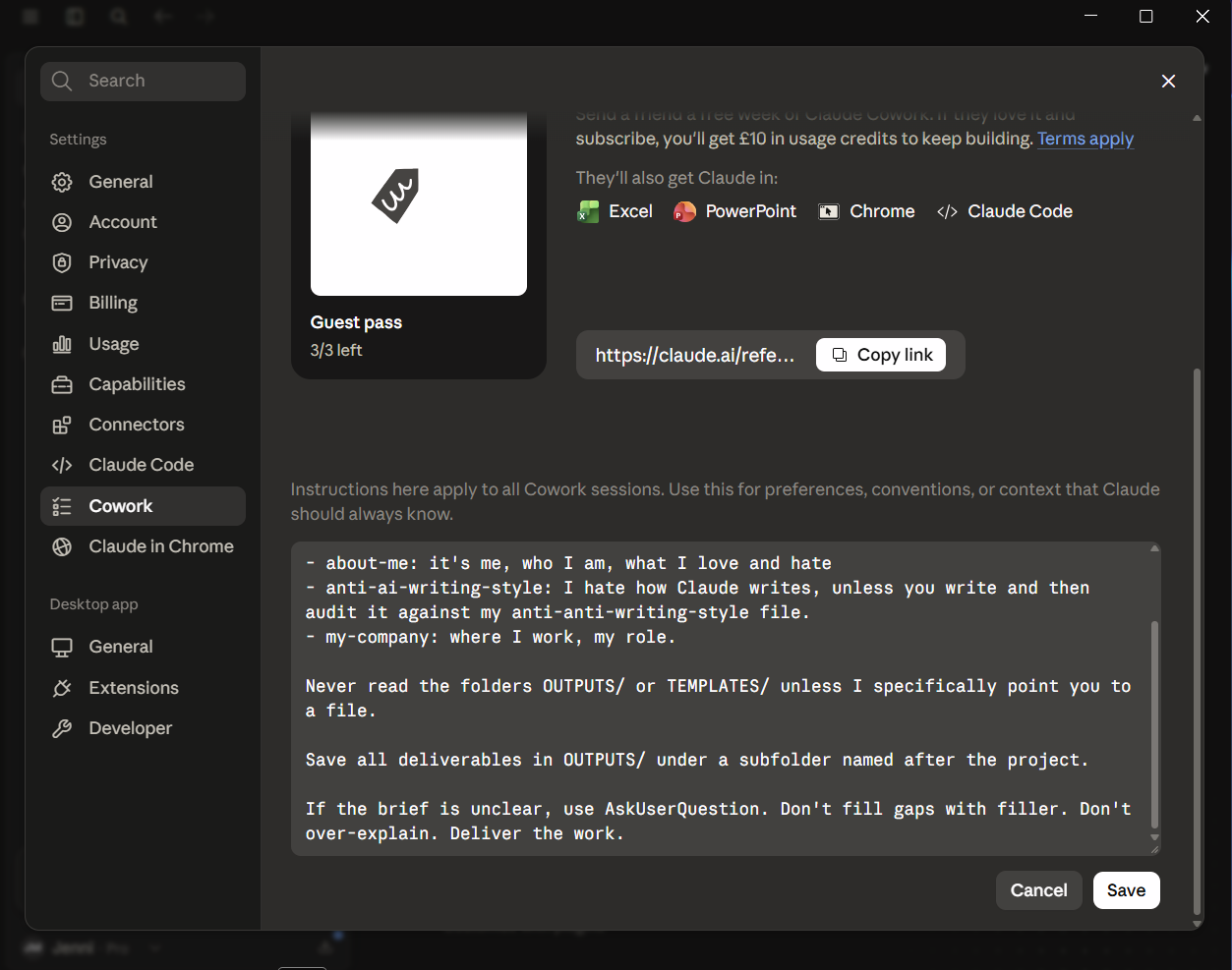
Task: Click the Claude Code brackets icon in perks
Action: pyautogui.click(x=947, y=211)
